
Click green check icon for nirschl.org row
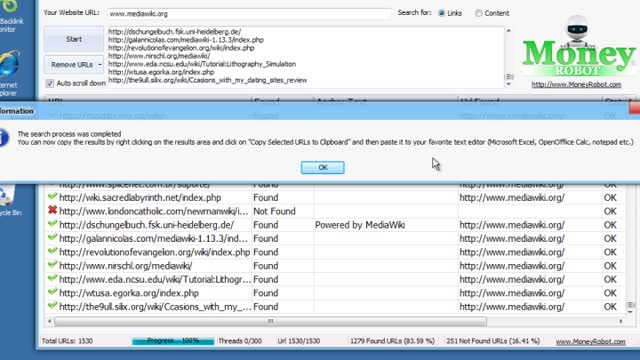coord(52,265)
